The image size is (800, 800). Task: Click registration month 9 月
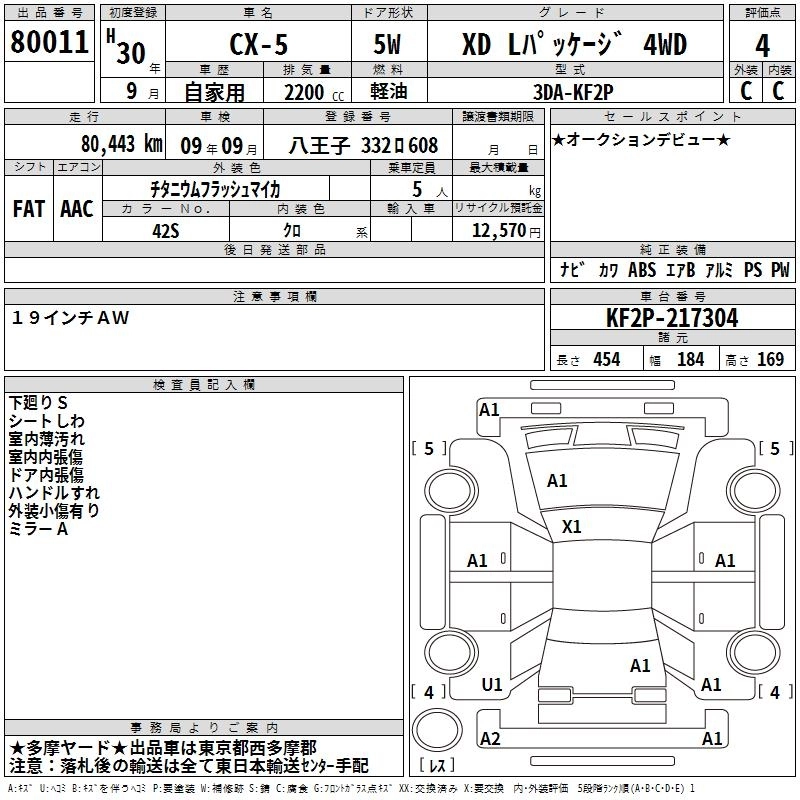(142, 91)
